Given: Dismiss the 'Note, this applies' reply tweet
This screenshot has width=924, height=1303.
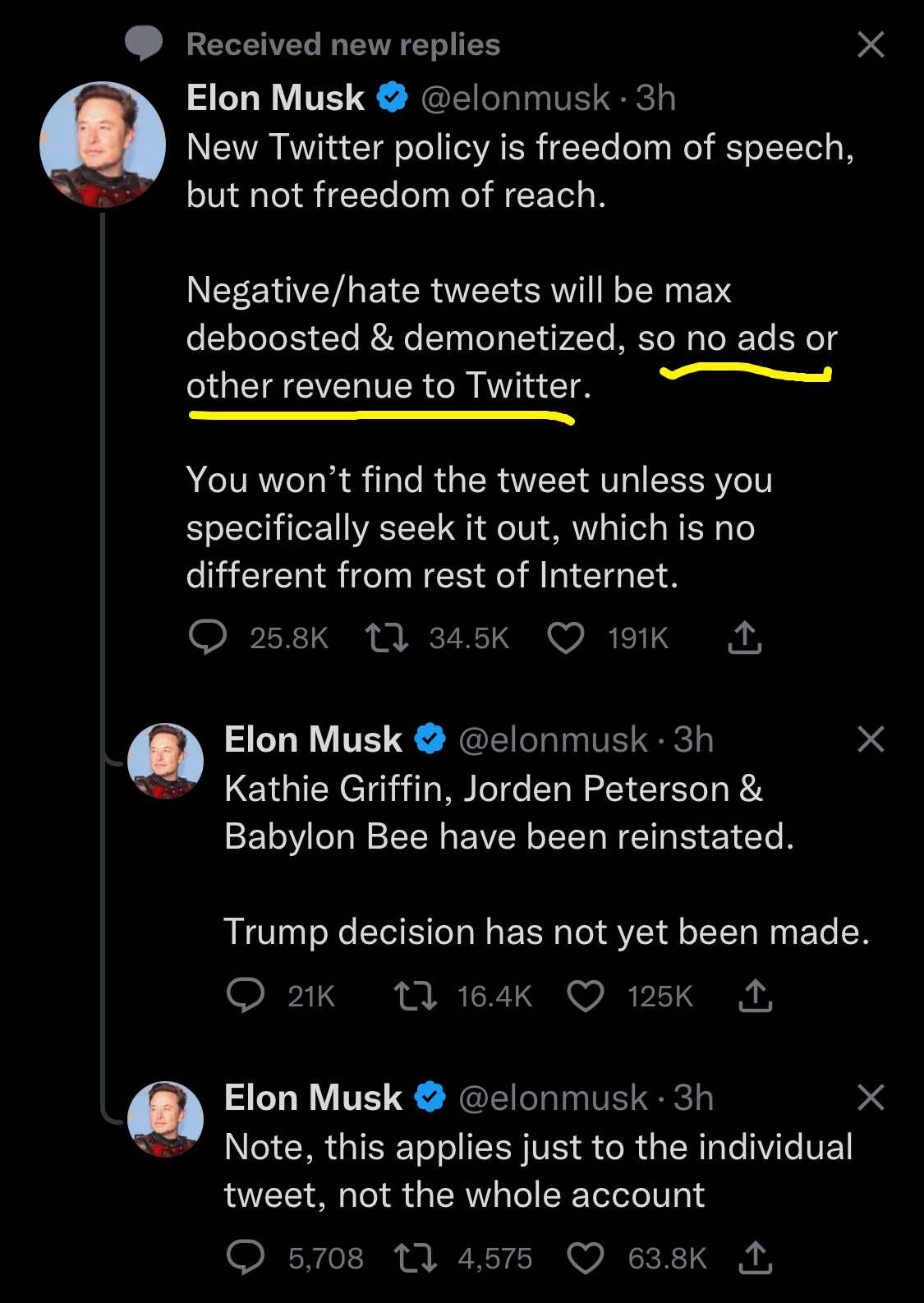Looking at the screenshot, I should click(871, 1098).
